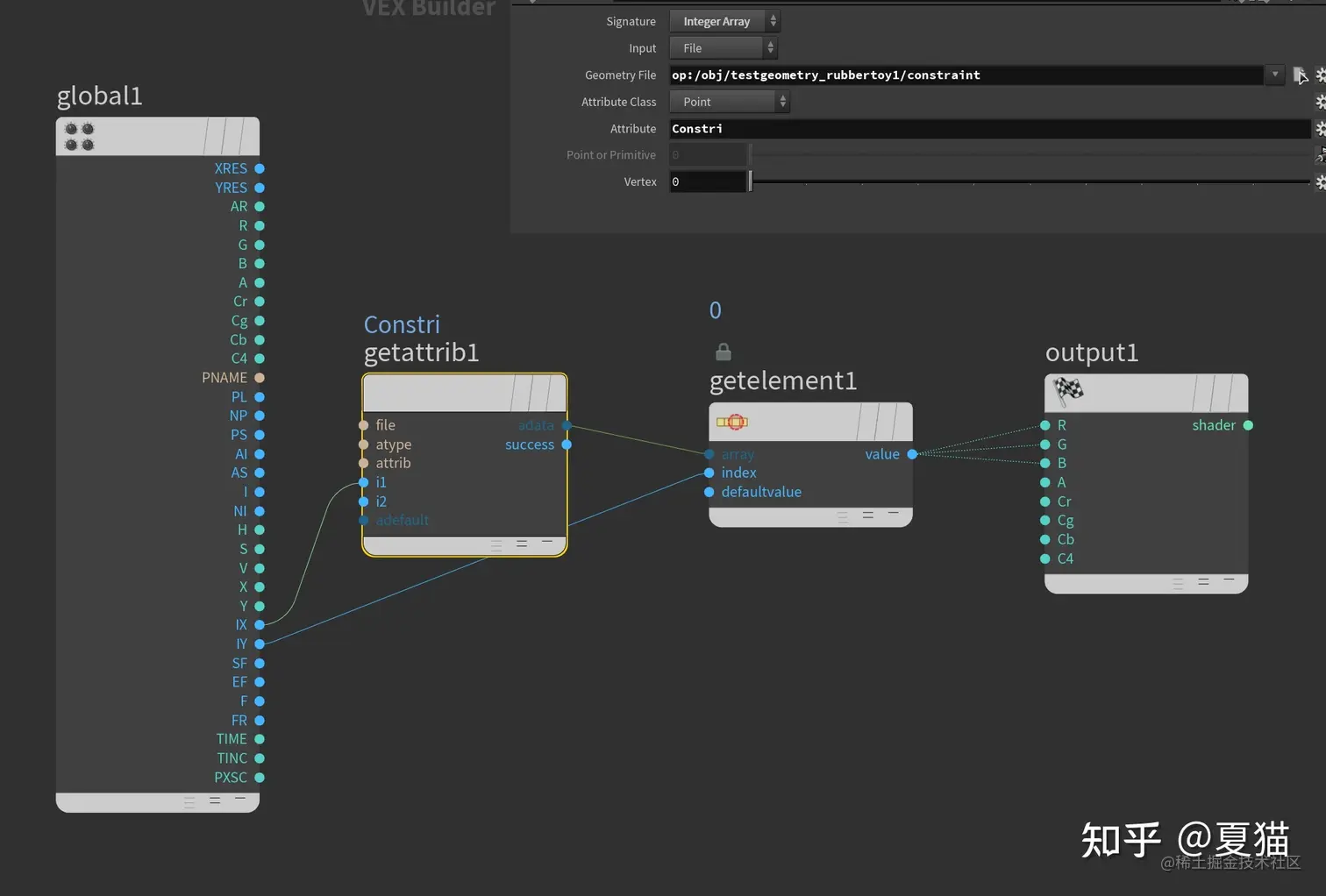Click the three-line detail button on getattrib1 footer
Screen dimensions: 1326x896
(x=496, y=545)
